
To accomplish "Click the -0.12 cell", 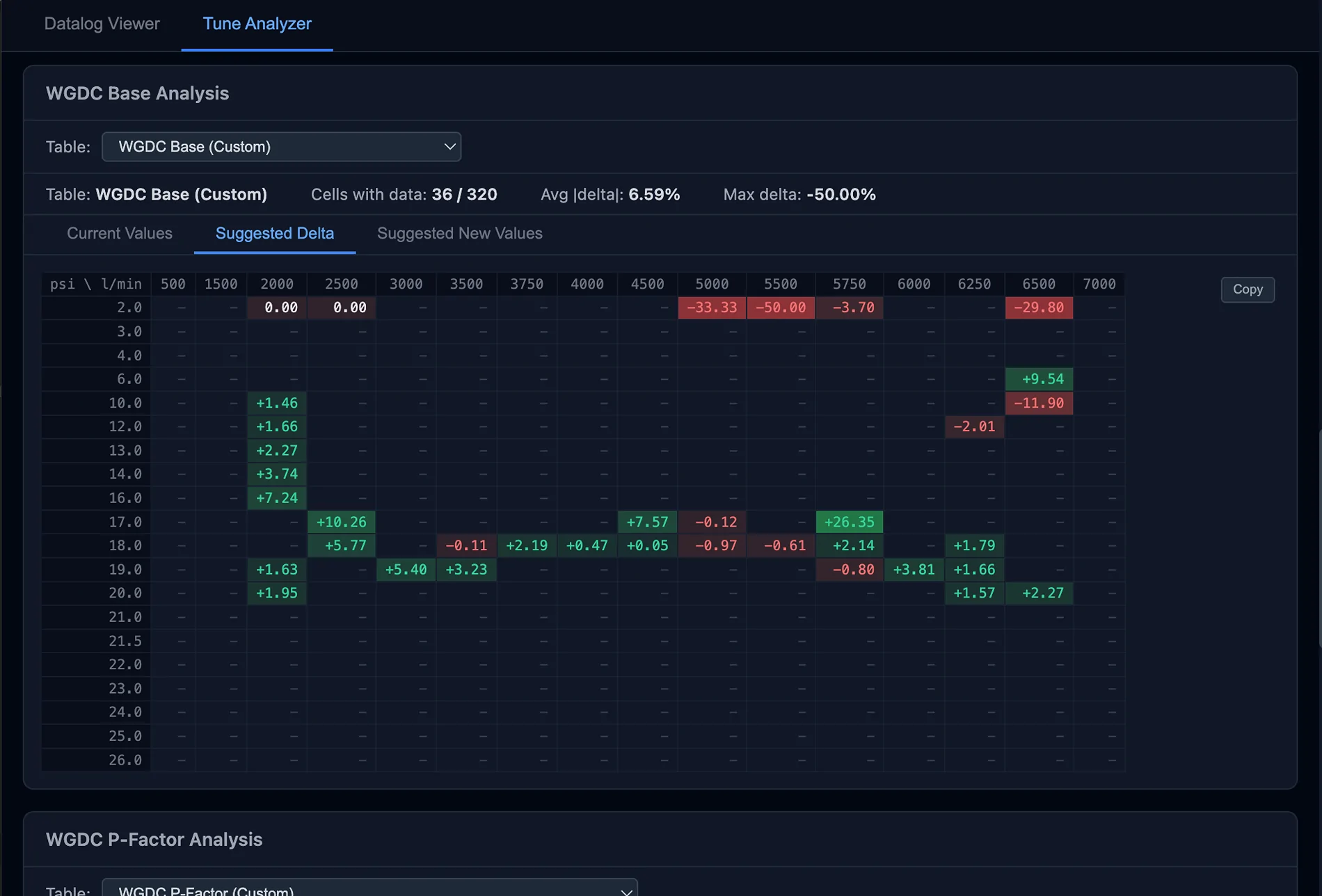I will 712,522.
